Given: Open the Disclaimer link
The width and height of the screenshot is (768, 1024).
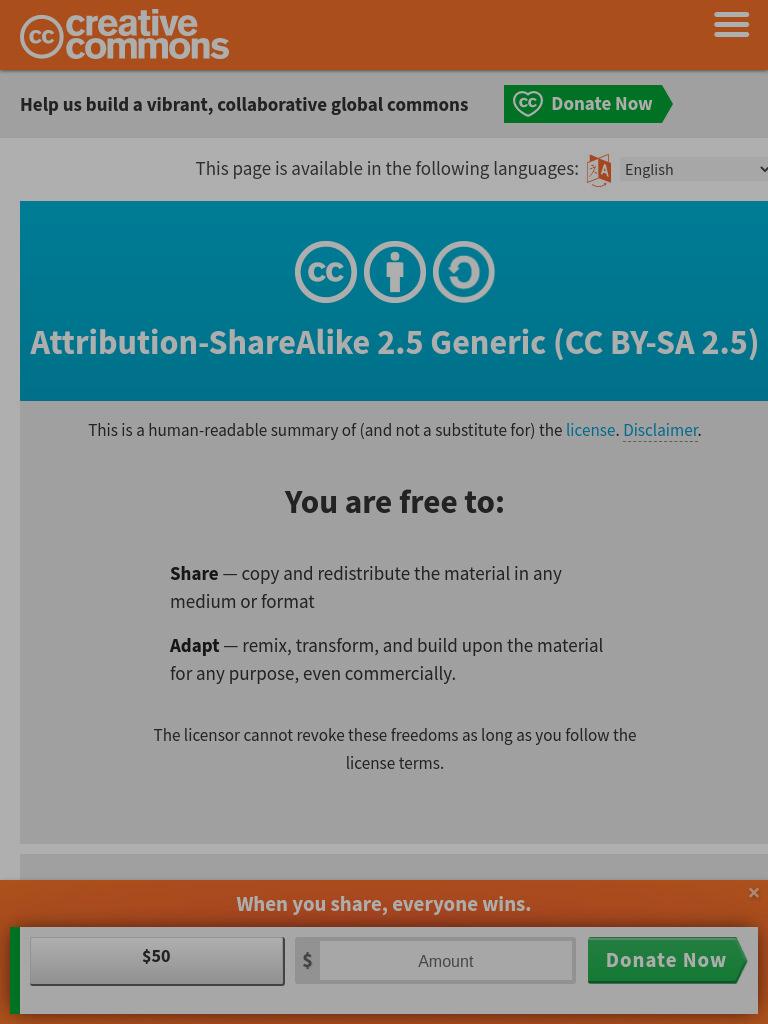Looking at the screenshot, I should point(660,430).
